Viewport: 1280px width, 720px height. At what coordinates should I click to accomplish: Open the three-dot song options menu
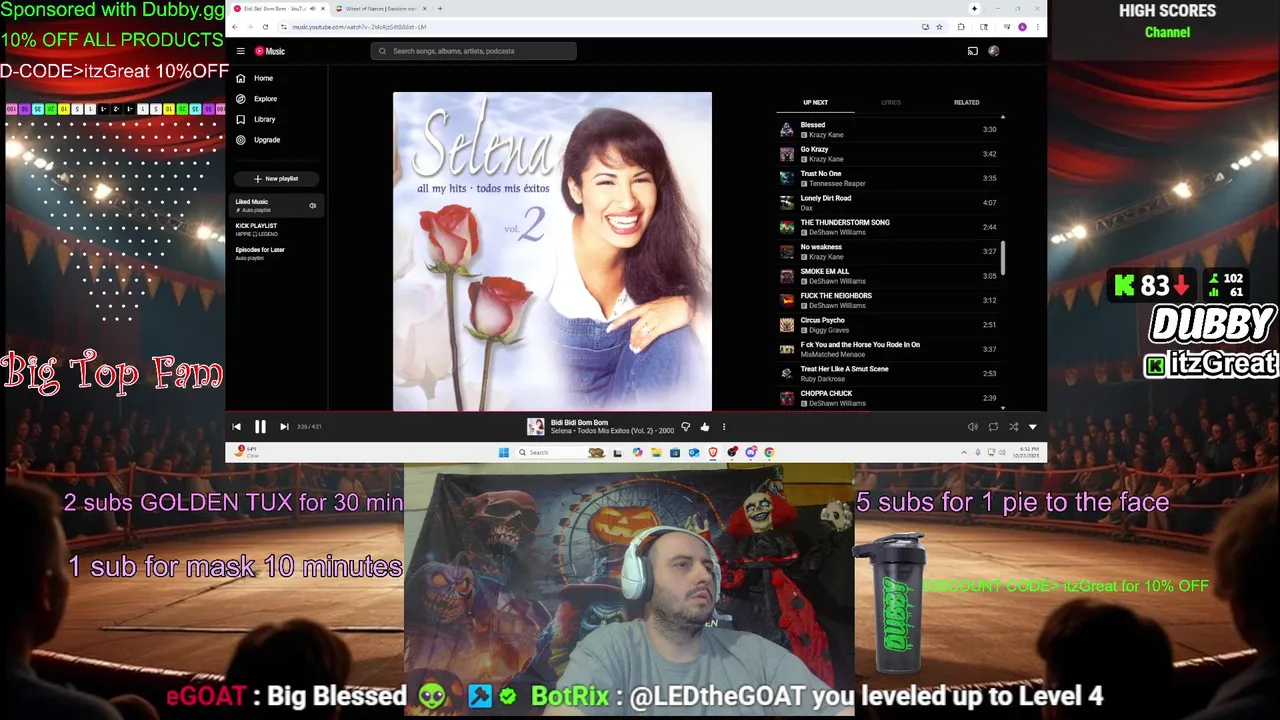pos(724,427)
